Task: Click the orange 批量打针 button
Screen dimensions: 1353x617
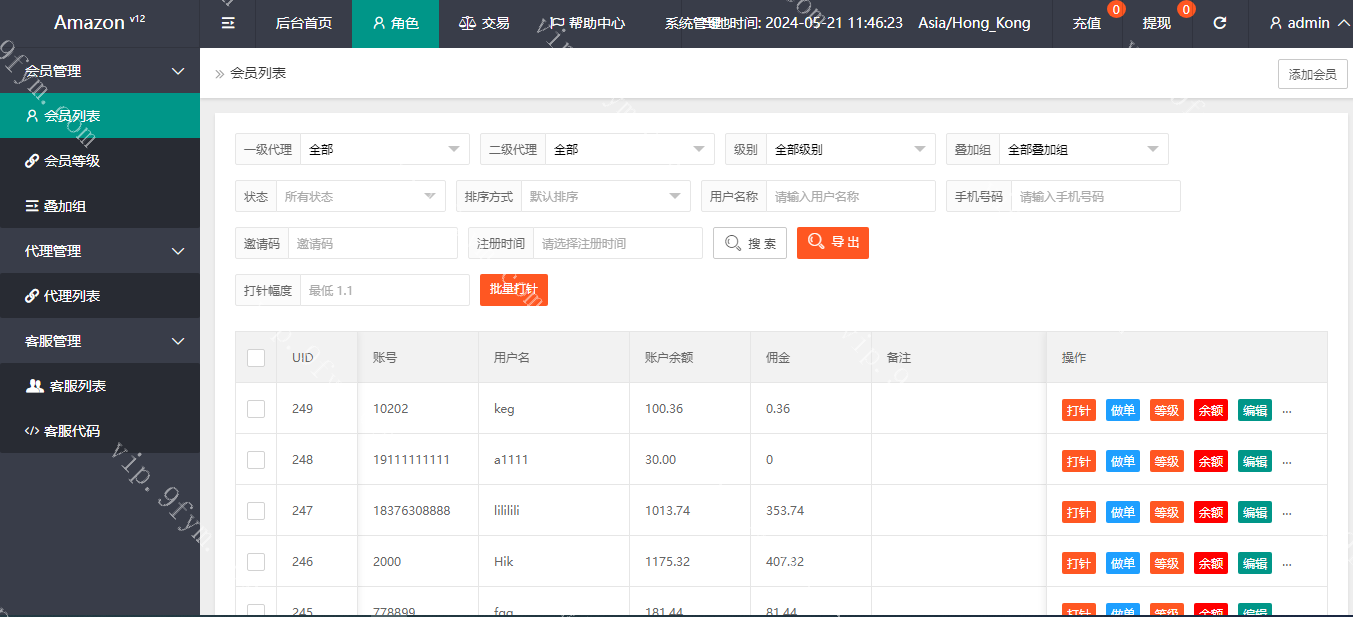Action: click(x=514, y=290)
